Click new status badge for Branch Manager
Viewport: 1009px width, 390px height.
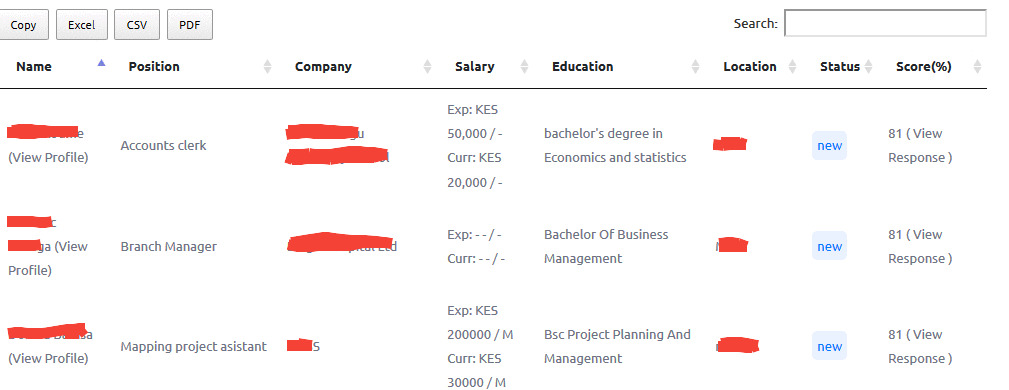point(829,246)
